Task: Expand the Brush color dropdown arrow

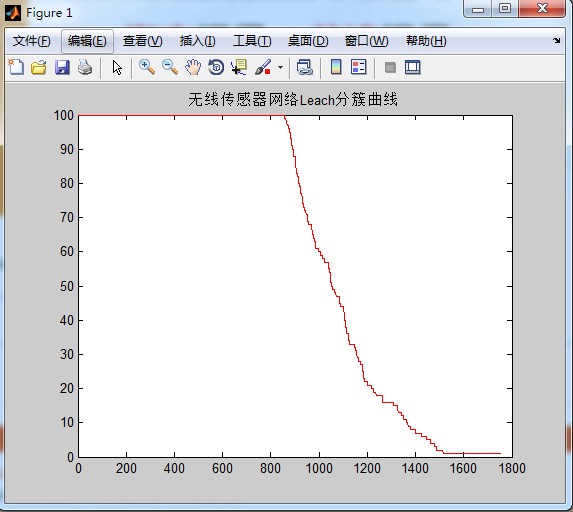Action: coord(280,68)
